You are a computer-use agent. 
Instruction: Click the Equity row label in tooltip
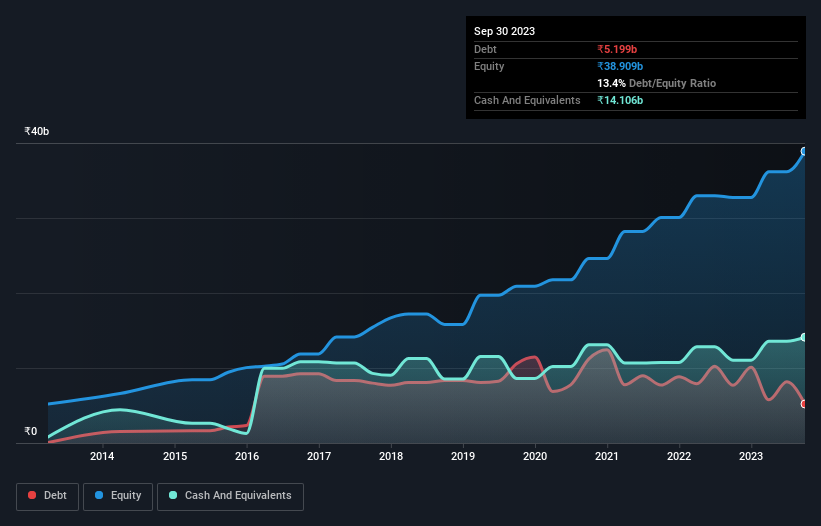pos(489,66)
